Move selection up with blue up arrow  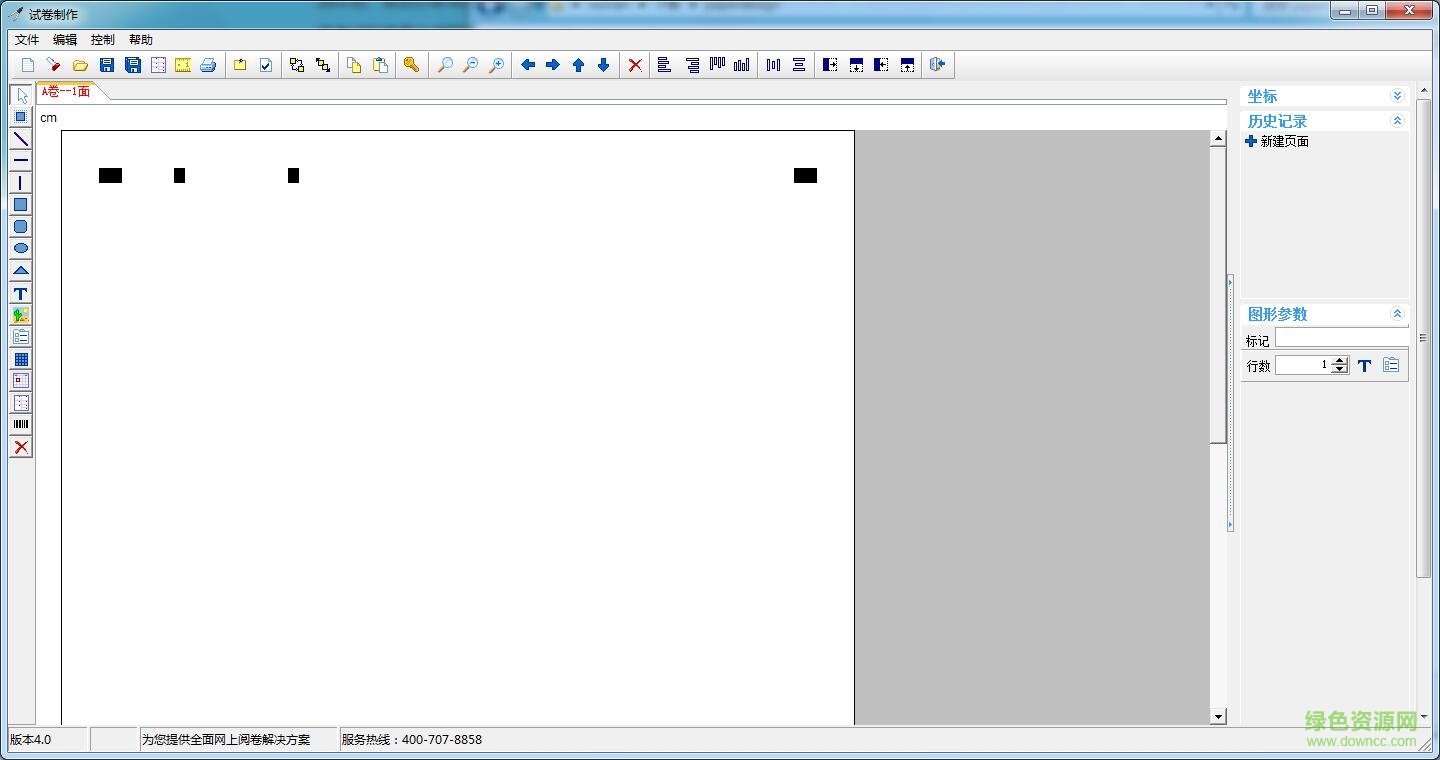click(578, 65)
